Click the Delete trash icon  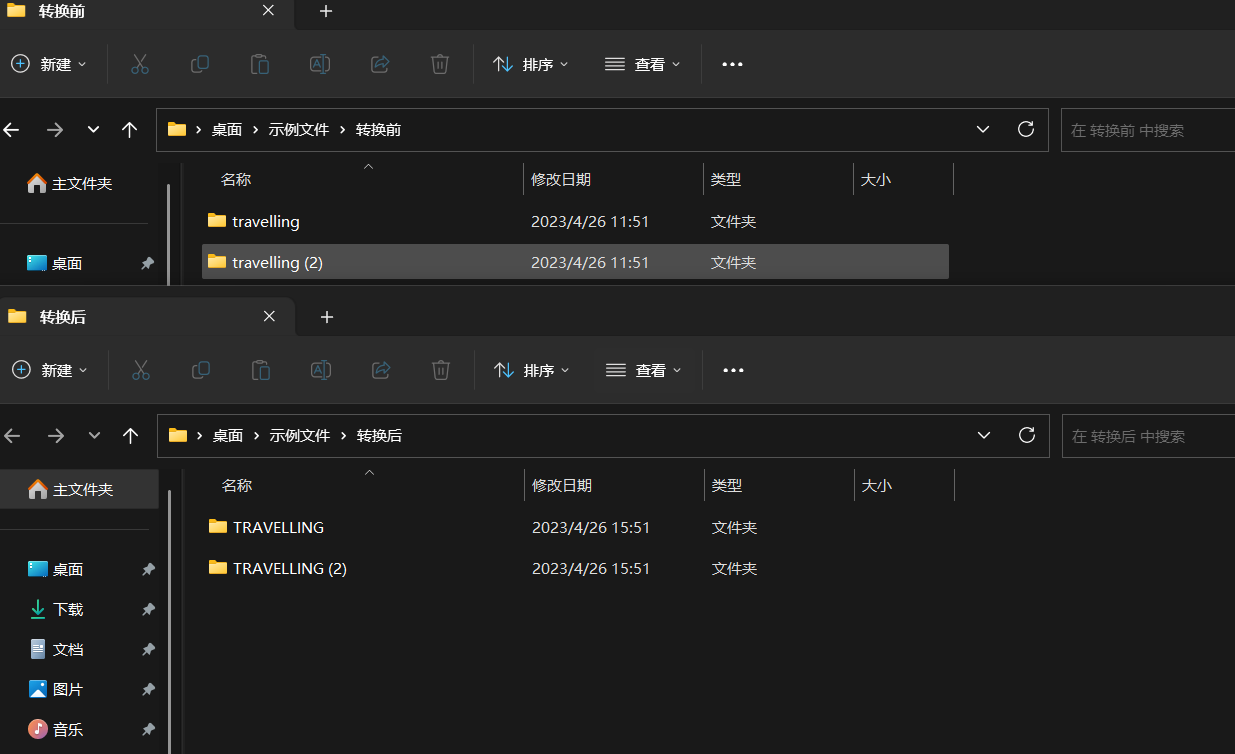pyautogui.click(x=440, y=64)
